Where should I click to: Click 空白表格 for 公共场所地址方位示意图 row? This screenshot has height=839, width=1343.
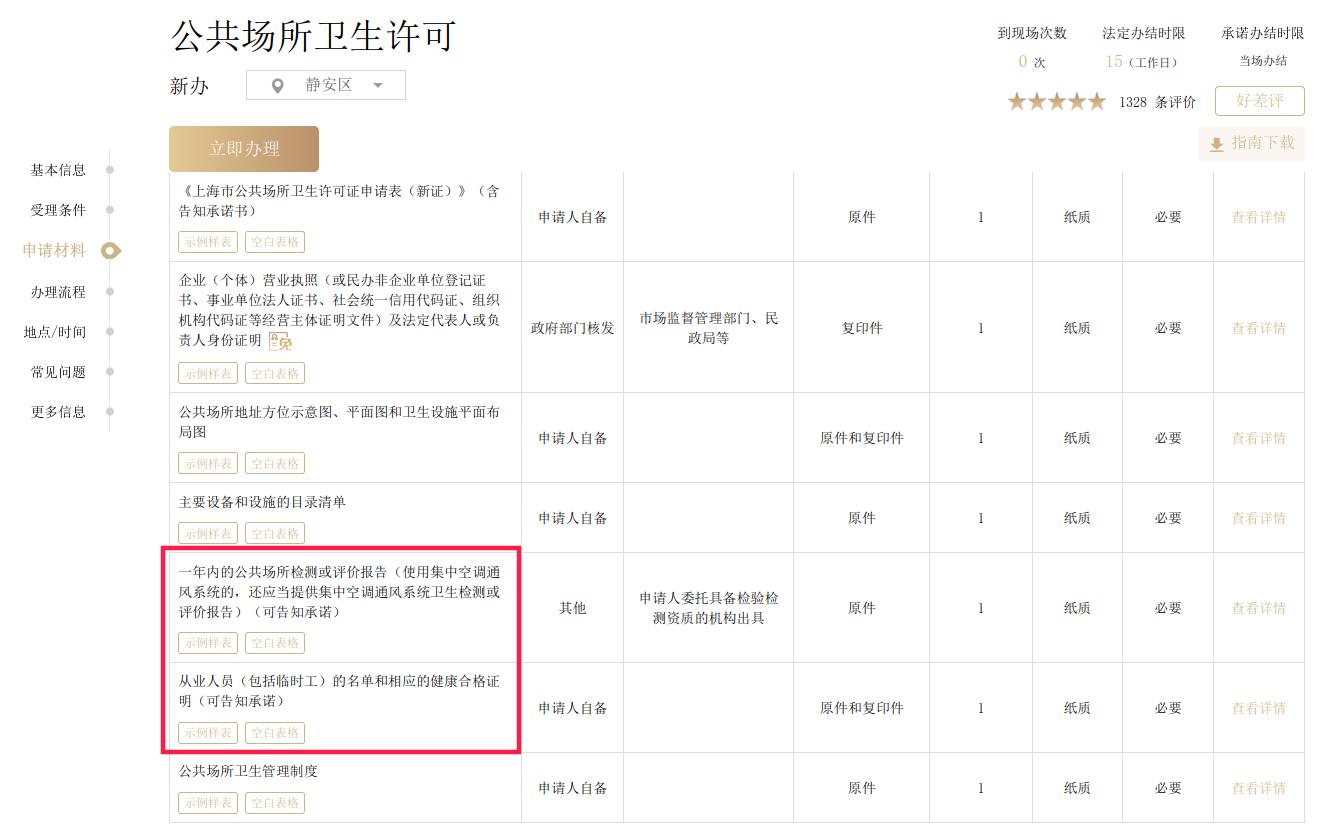coord(275,464)
